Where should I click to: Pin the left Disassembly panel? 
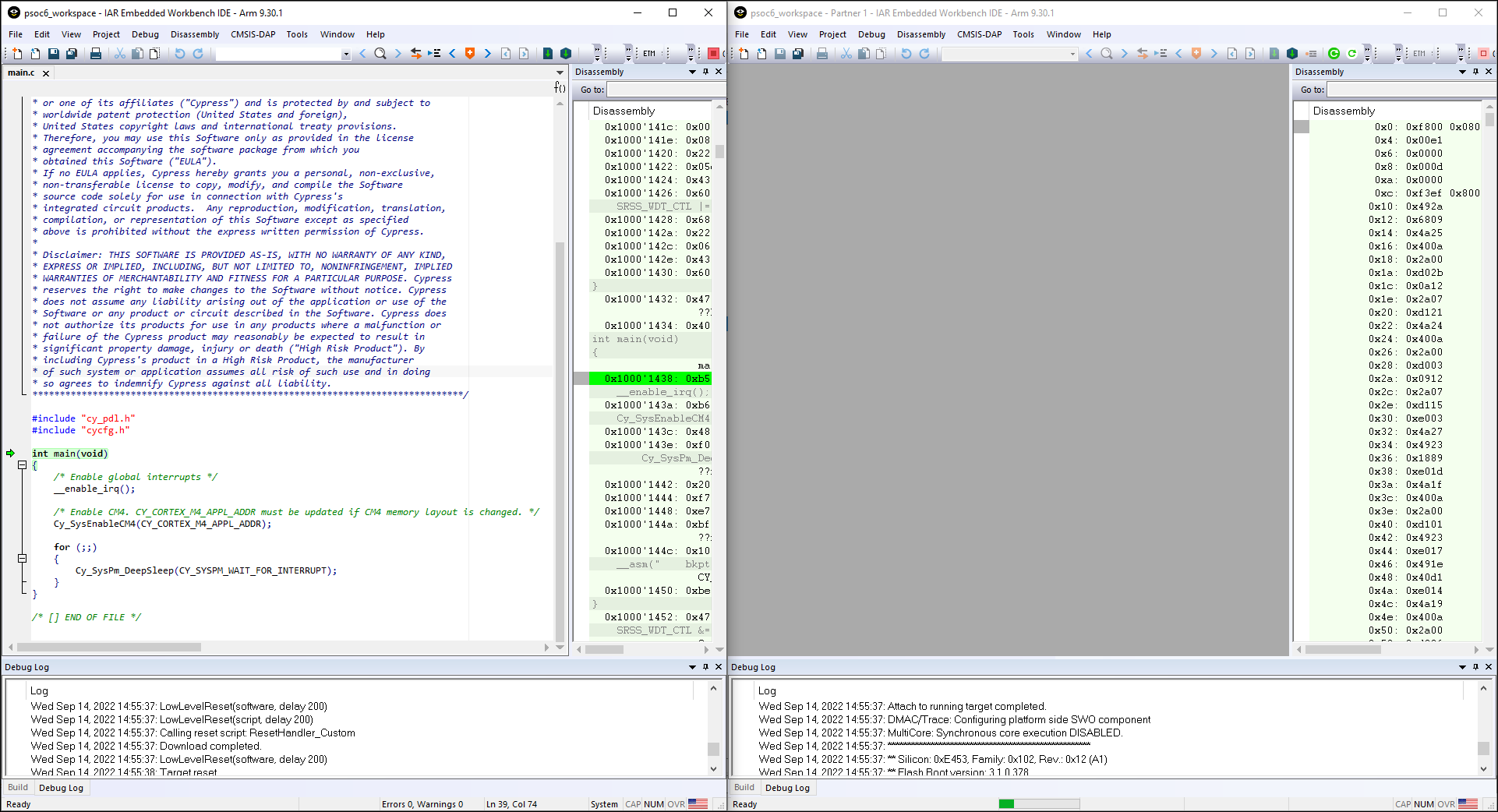tap(705, 72)
